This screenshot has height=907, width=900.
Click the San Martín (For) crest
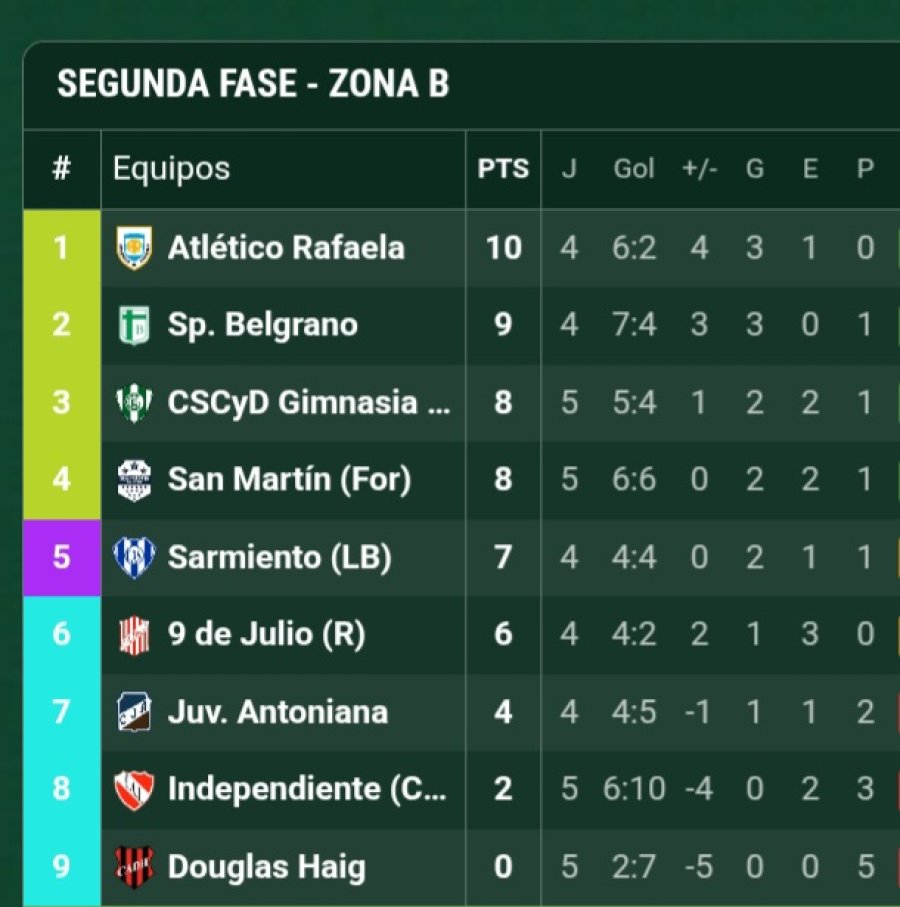point(134,480)
